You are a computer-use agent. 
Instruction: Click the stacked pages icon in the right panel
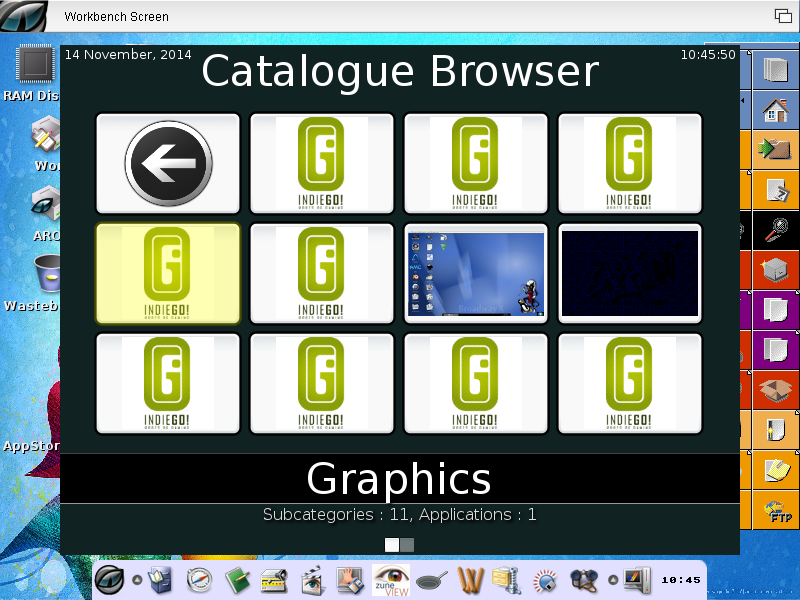pyautogui.click(x=776, y=70)
